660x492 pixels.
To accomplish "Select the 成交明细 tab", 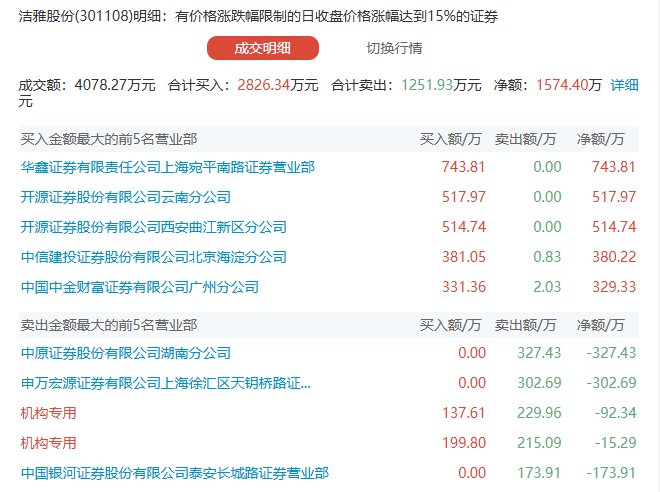I will pyautogui.click(x=263, y=48).
